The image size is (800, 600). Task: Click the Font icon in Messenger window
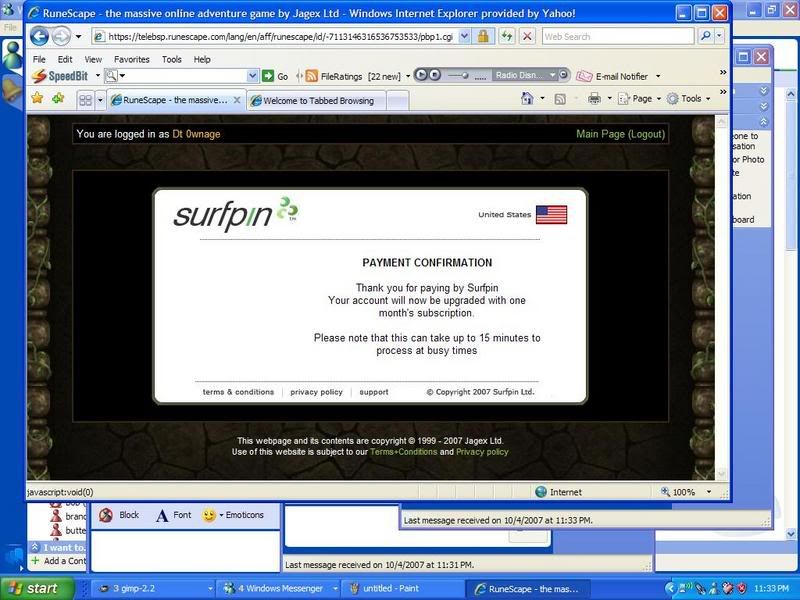point(162,516)
